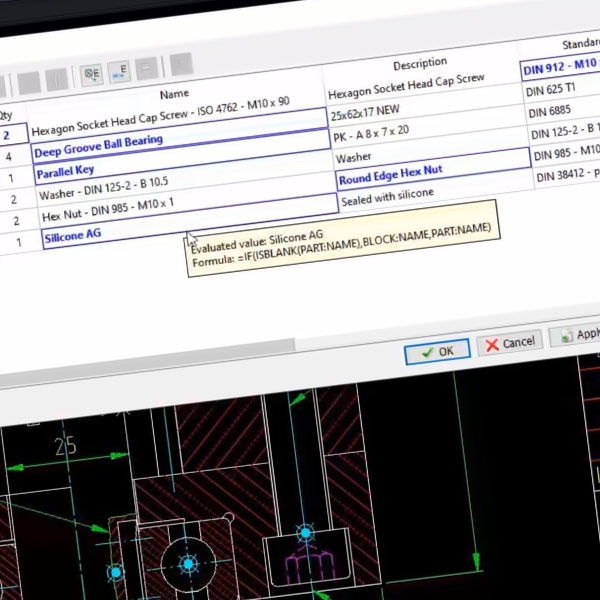600x600 pixels.
Task: Click the Name column header
Action: (x=174, y=94)
